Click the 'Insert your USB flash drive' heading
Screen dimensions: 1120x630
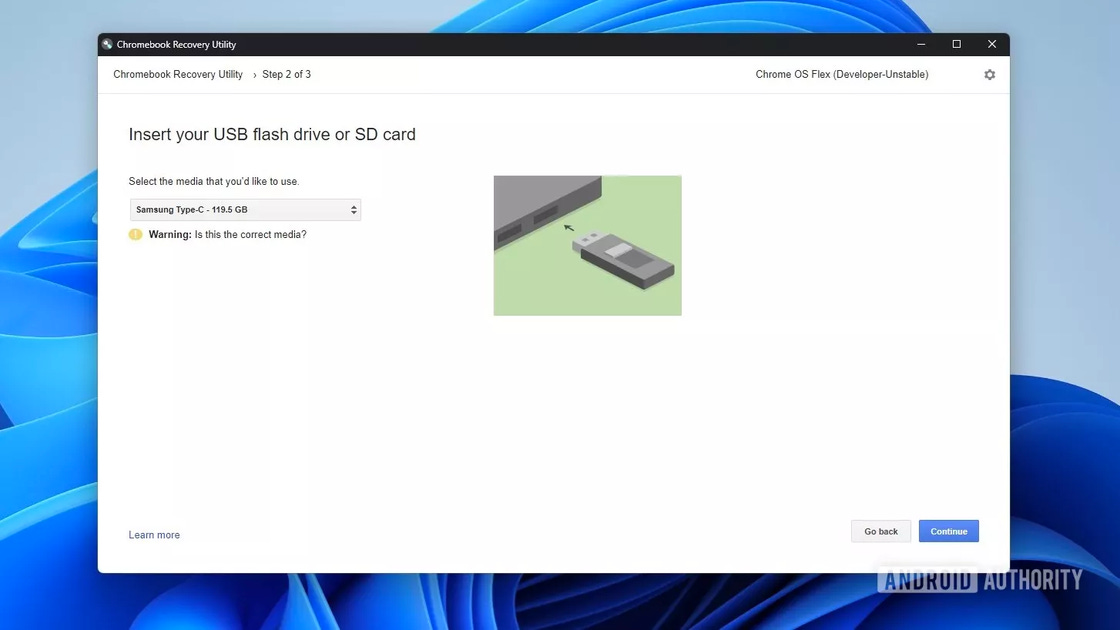tap(272, 134)
